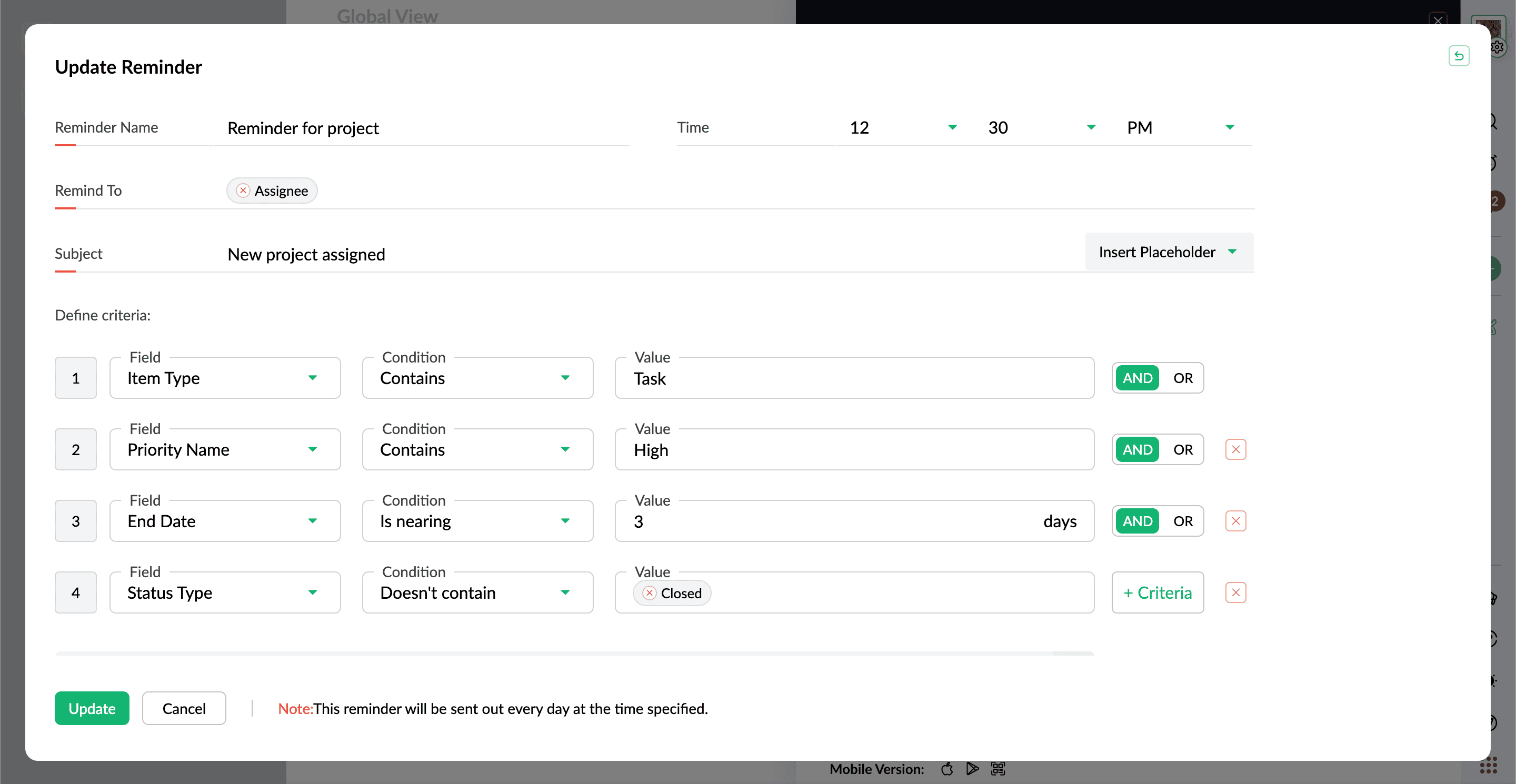Screen dimensions: 1516x784
Task: Select OR for criteria row 3
Action: click(1182, 521)
